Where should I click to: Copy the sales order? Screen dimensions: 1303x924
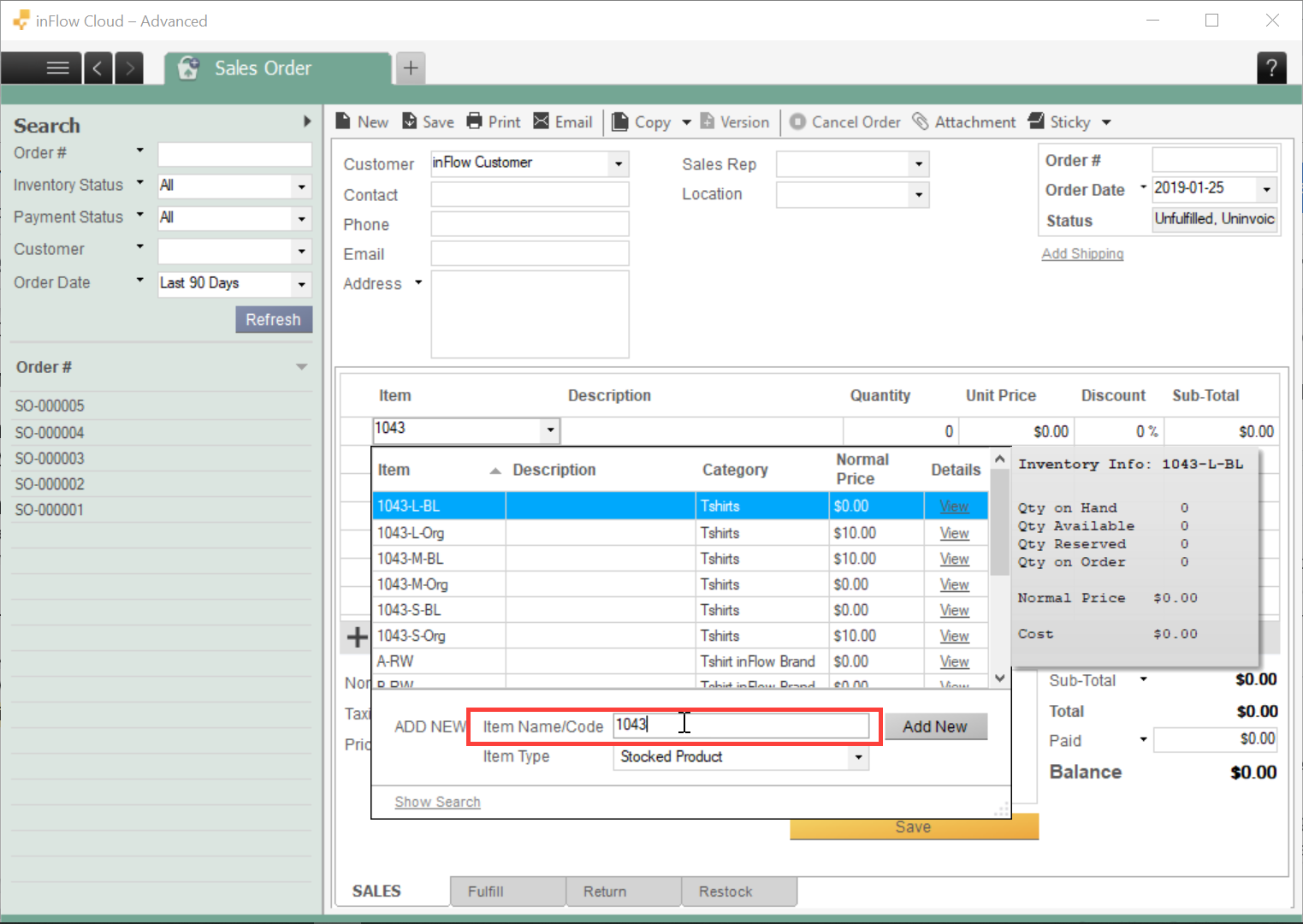pyautogui.click(x=643, y=121)
